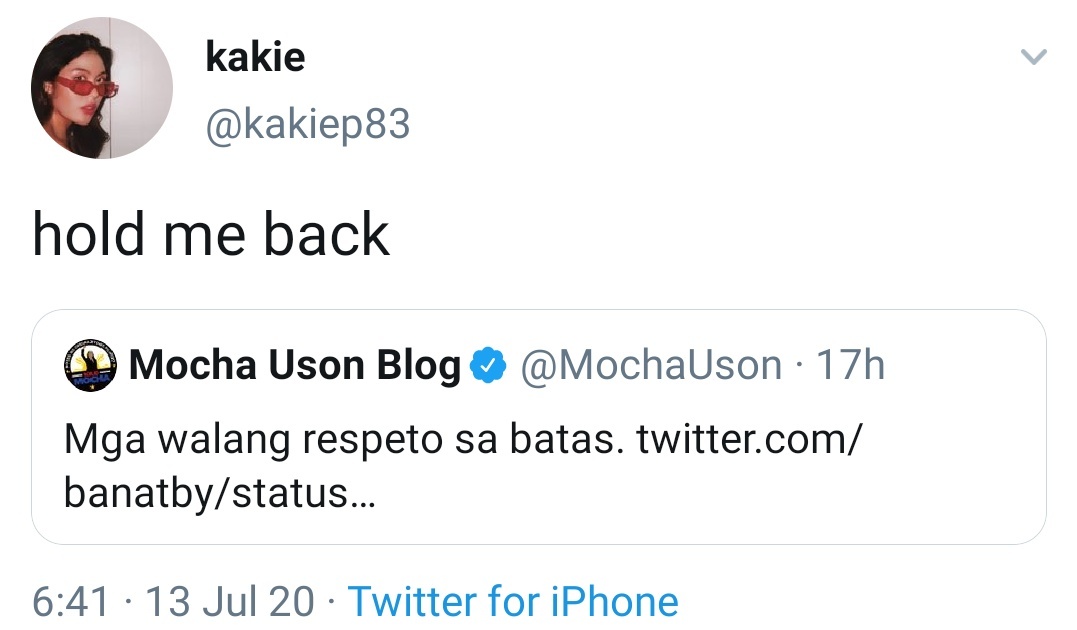Visit the @kakiep83 handle

coord(308,125)
